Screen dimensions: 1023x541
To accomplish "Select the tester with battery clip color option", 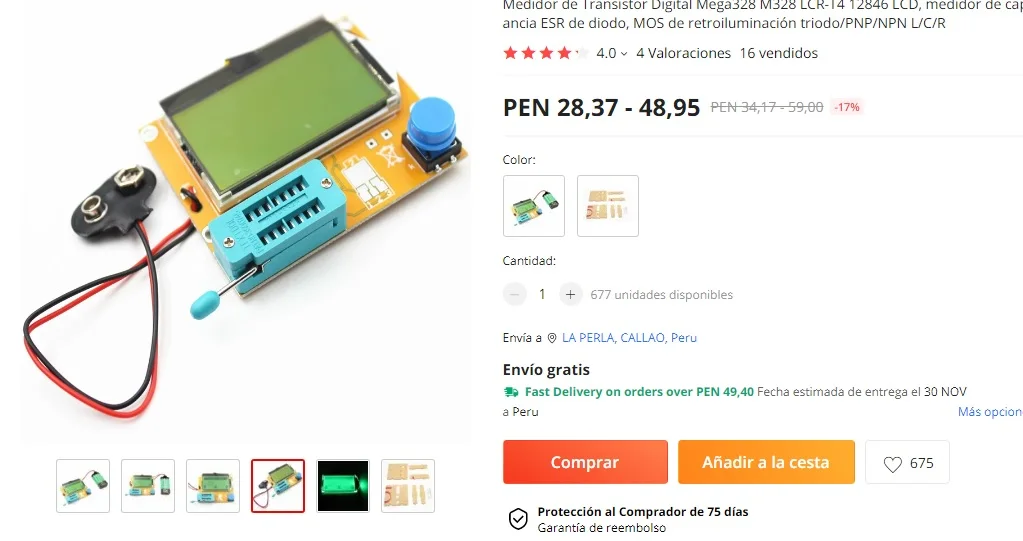I will click(534, 206).
